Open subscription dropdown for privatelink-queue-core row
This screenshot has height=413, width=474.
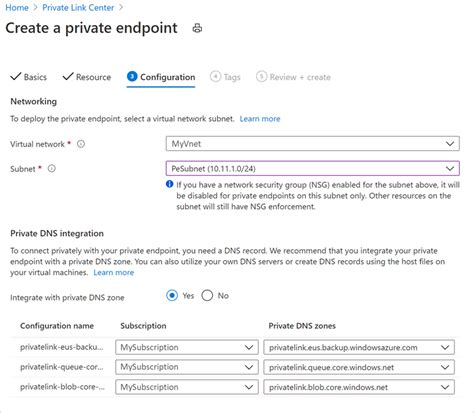pos(187,367)
